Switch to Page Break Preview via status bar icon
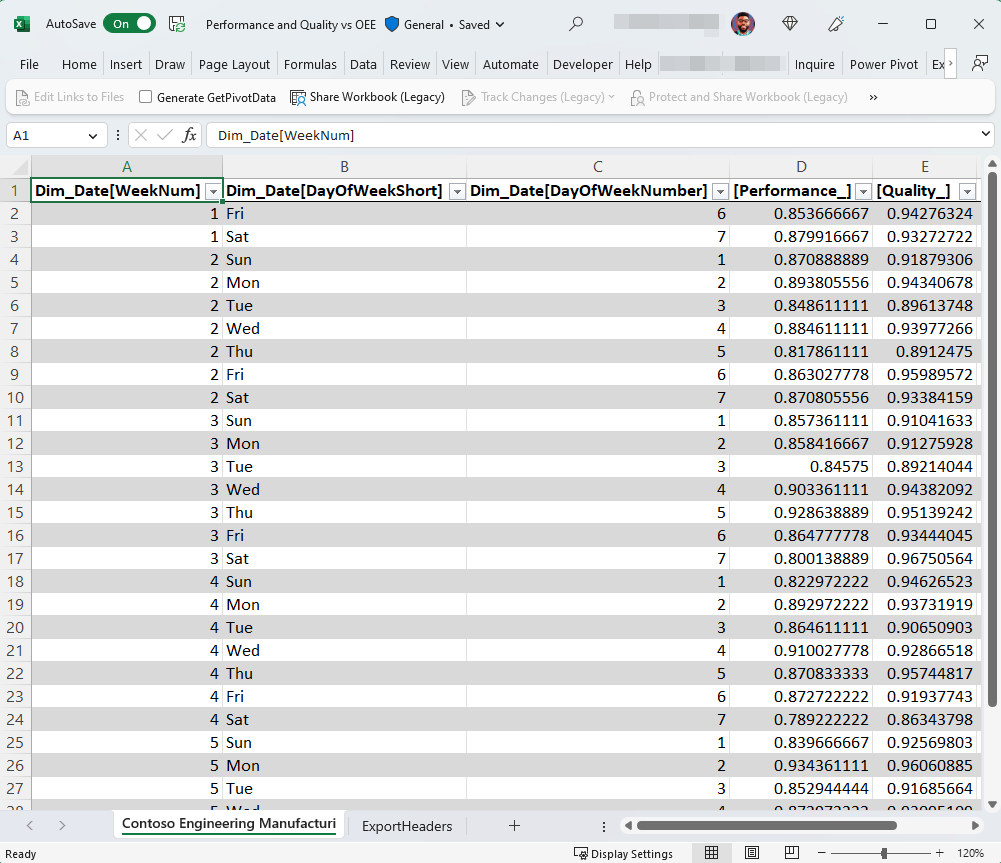This screenshot has width=1001, height=863. (x=791, y=853)
